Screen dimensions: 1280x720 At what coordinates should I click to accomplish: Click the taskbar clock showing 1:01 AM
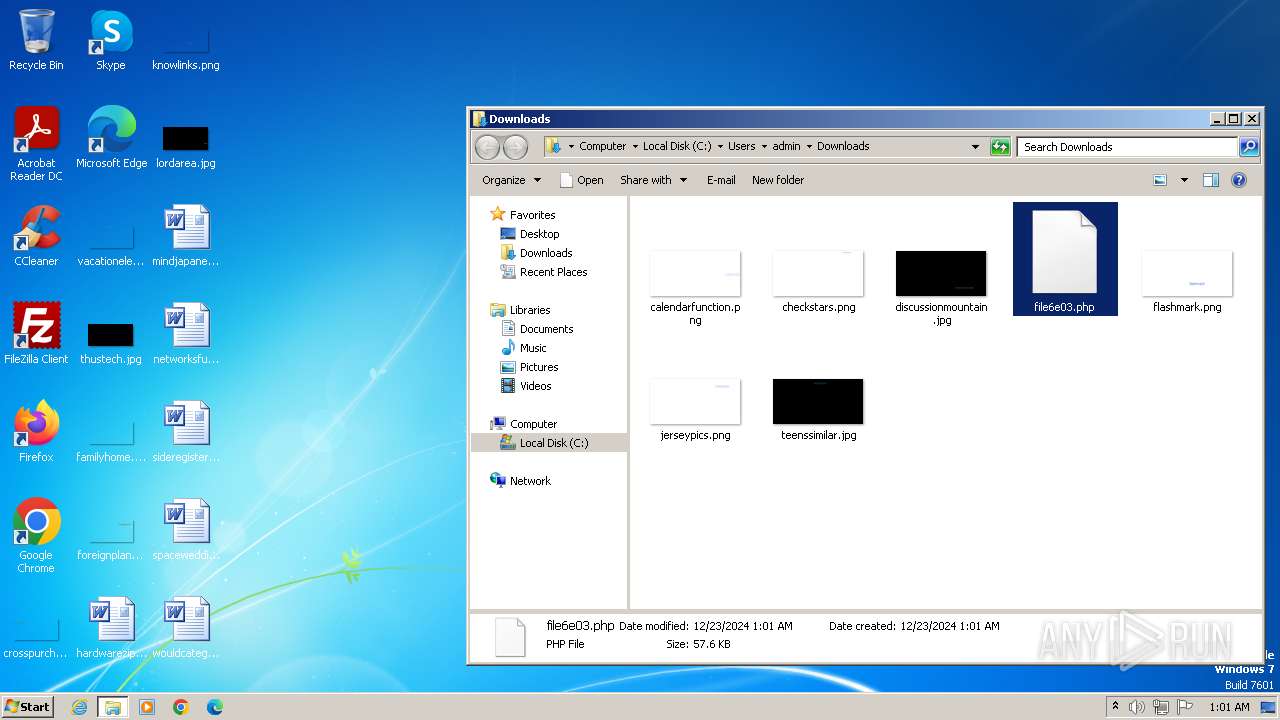tap(1229, 707)
